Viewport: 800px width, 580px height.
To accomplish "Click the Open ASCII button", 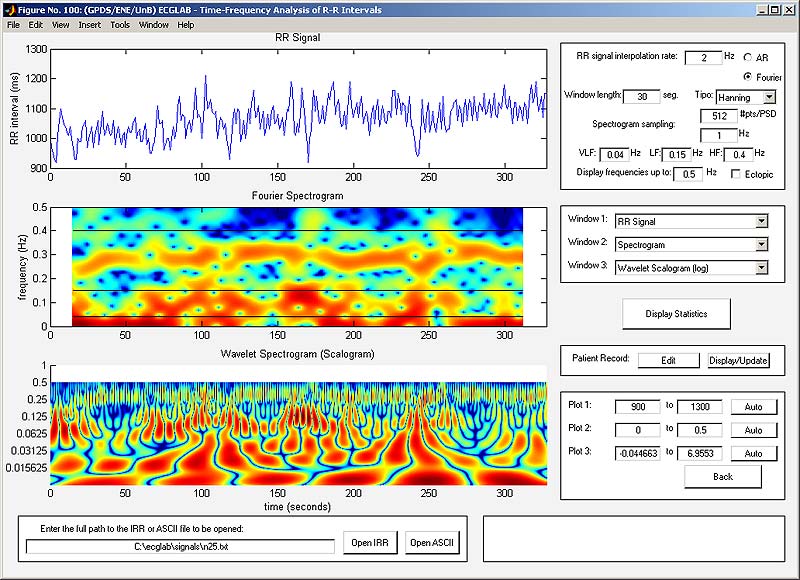I will [432, 543].
